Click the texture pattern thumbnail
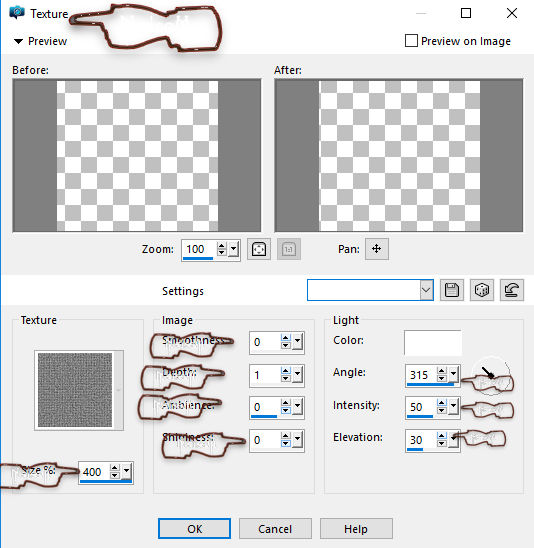The width and height of the screenshot is (534, 548). (75, 390)
